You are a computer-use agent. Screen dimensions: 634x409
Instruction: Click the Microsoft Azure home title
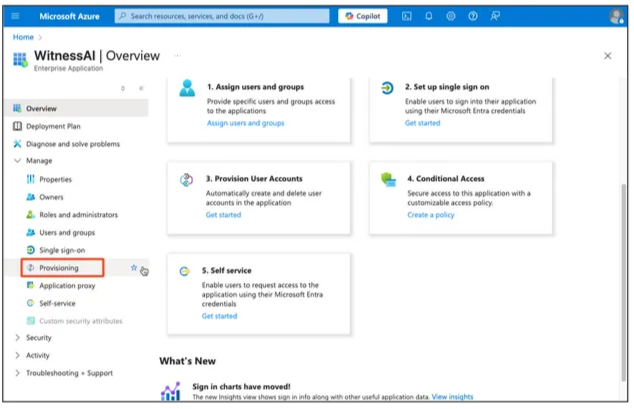pos(69,17)
